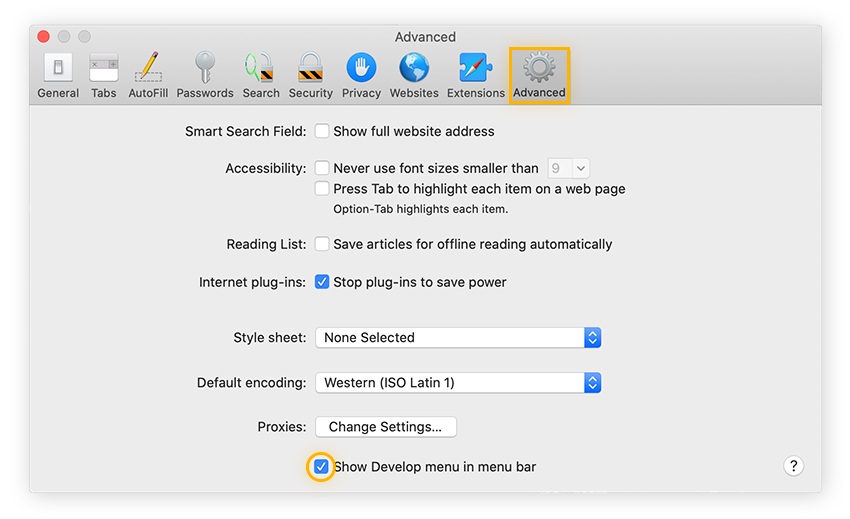
Task: Close the Advanced preferences window
Action: 43,36
